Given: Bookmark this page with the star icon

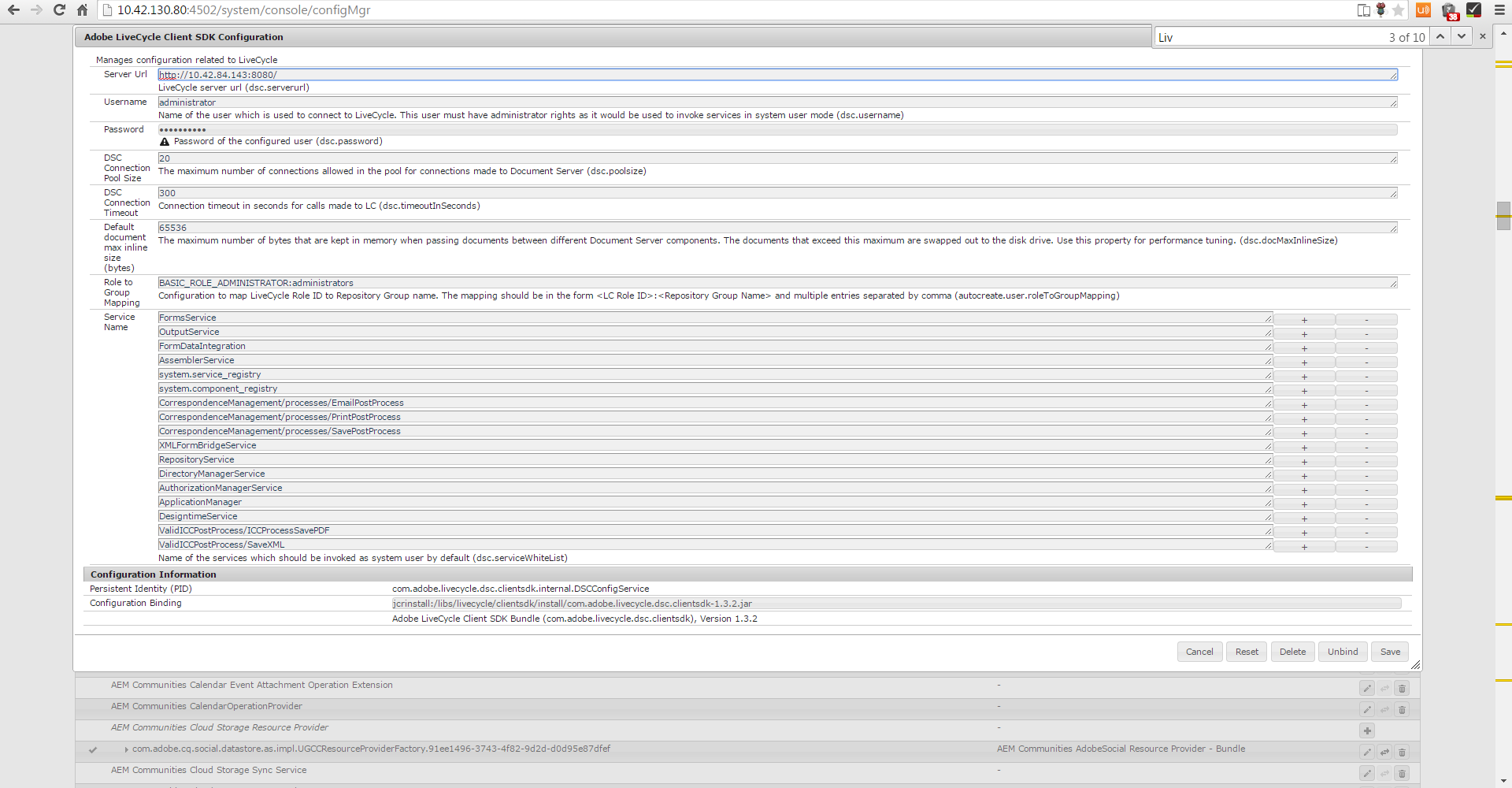Looking at the screenshot, I should click(1398, 10).
